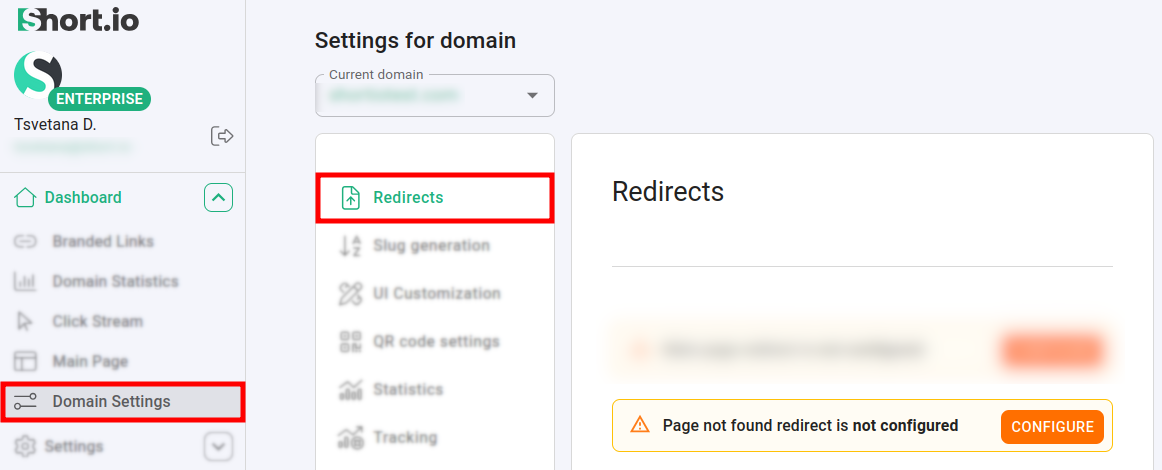
Task: Click the Click Stream cursor icon
Action: click(25, 322)
